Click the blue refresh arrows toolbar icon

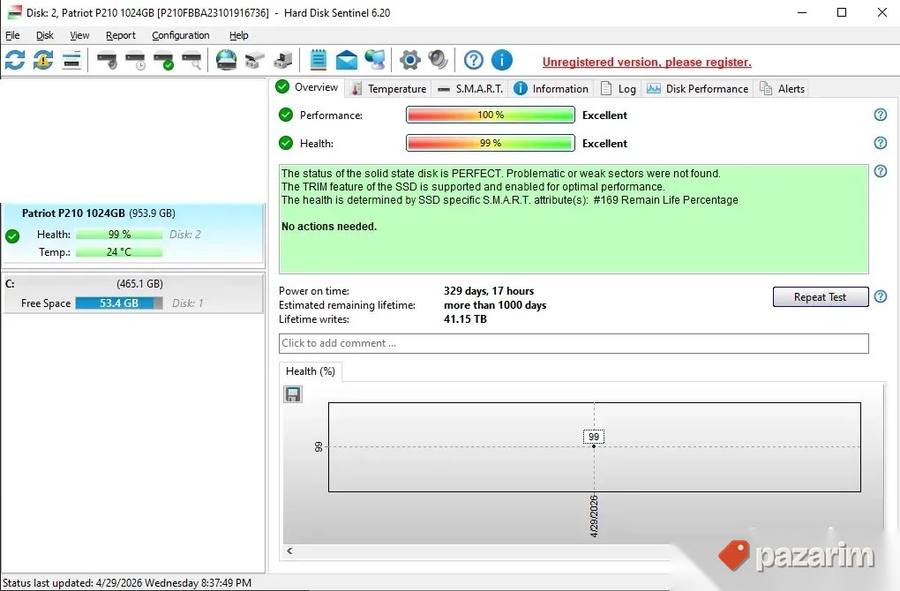click(14, 60)
